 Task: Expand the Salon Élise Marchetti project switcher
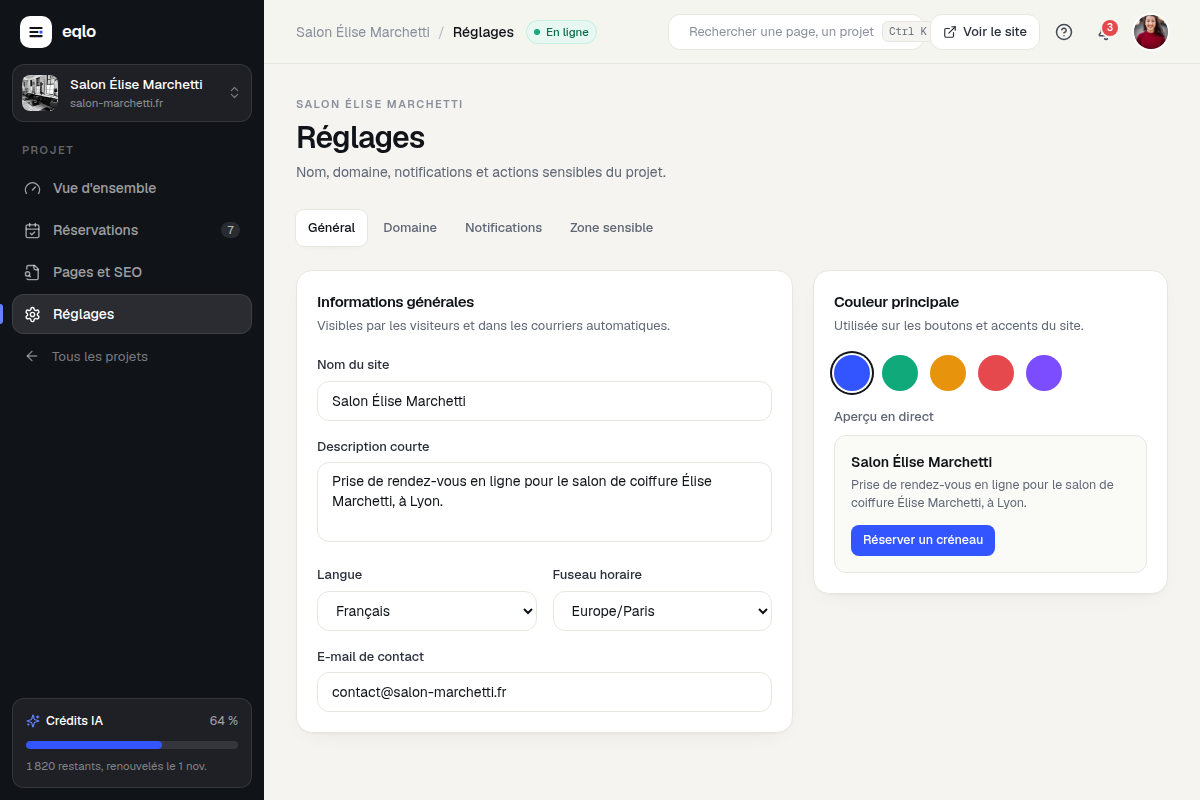pos(132,93)
